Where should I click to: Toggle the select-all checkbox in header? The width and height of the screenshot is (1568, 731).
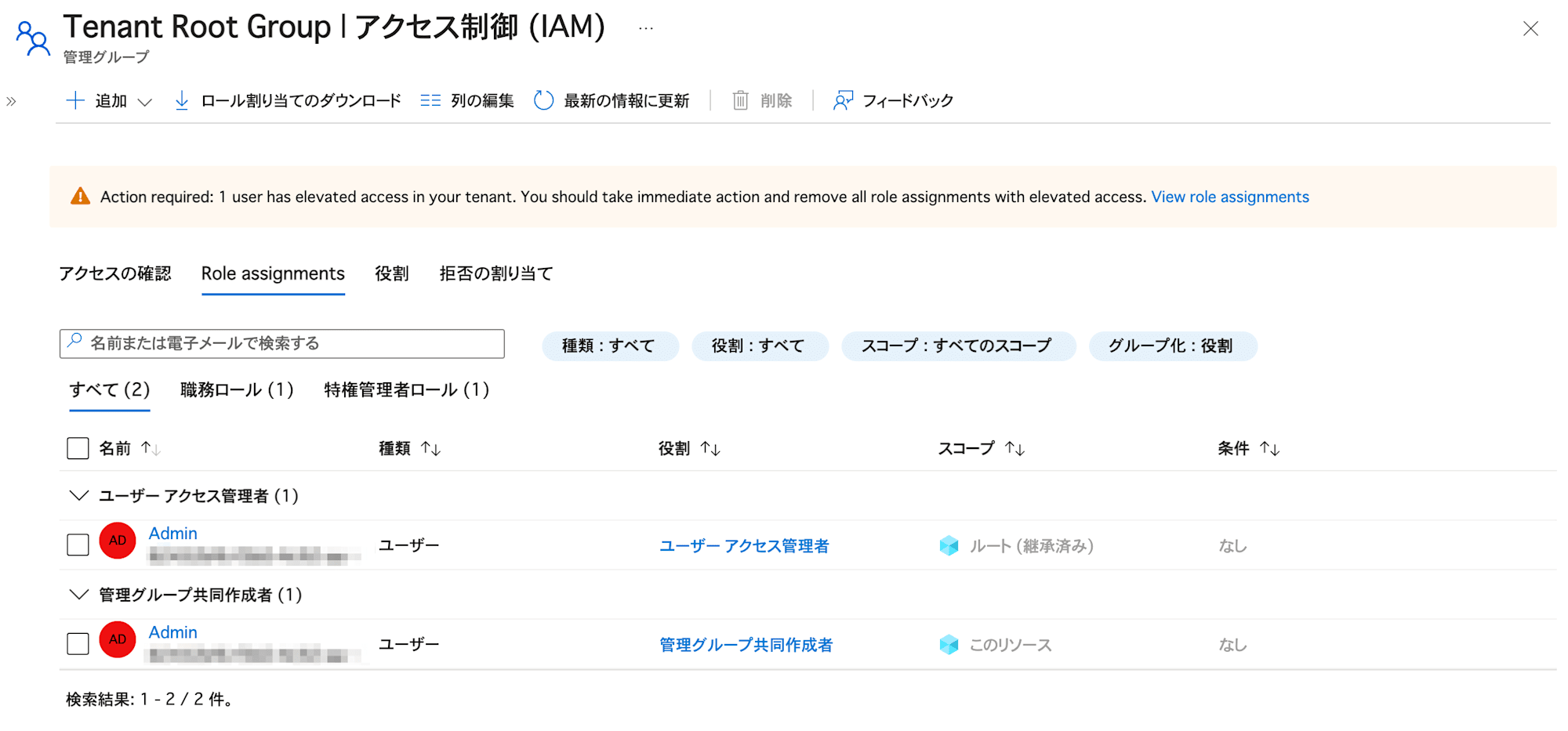tap(78, 448)
